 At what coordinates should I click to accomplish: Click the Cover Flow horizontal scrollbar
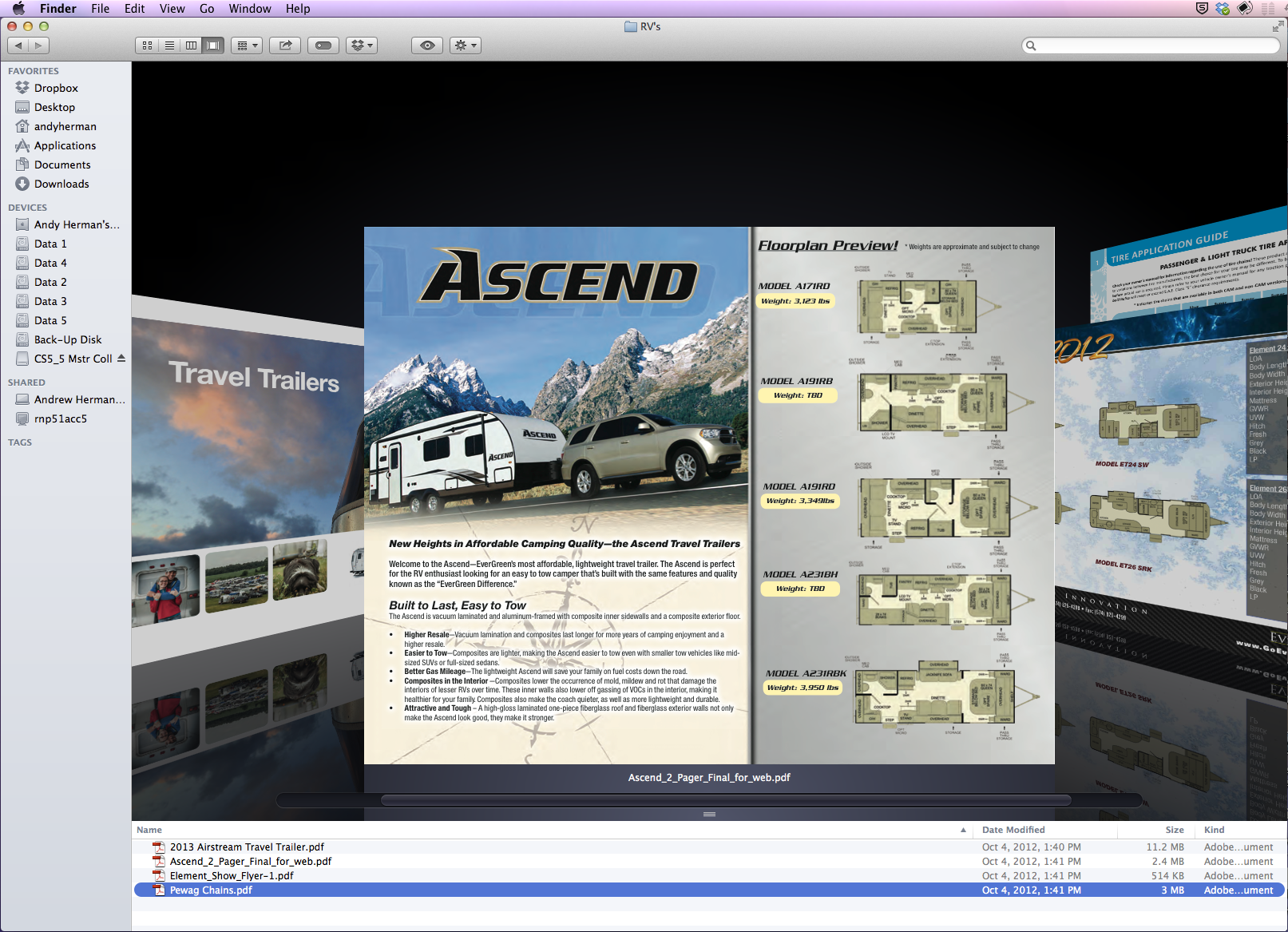coord(726,799)
